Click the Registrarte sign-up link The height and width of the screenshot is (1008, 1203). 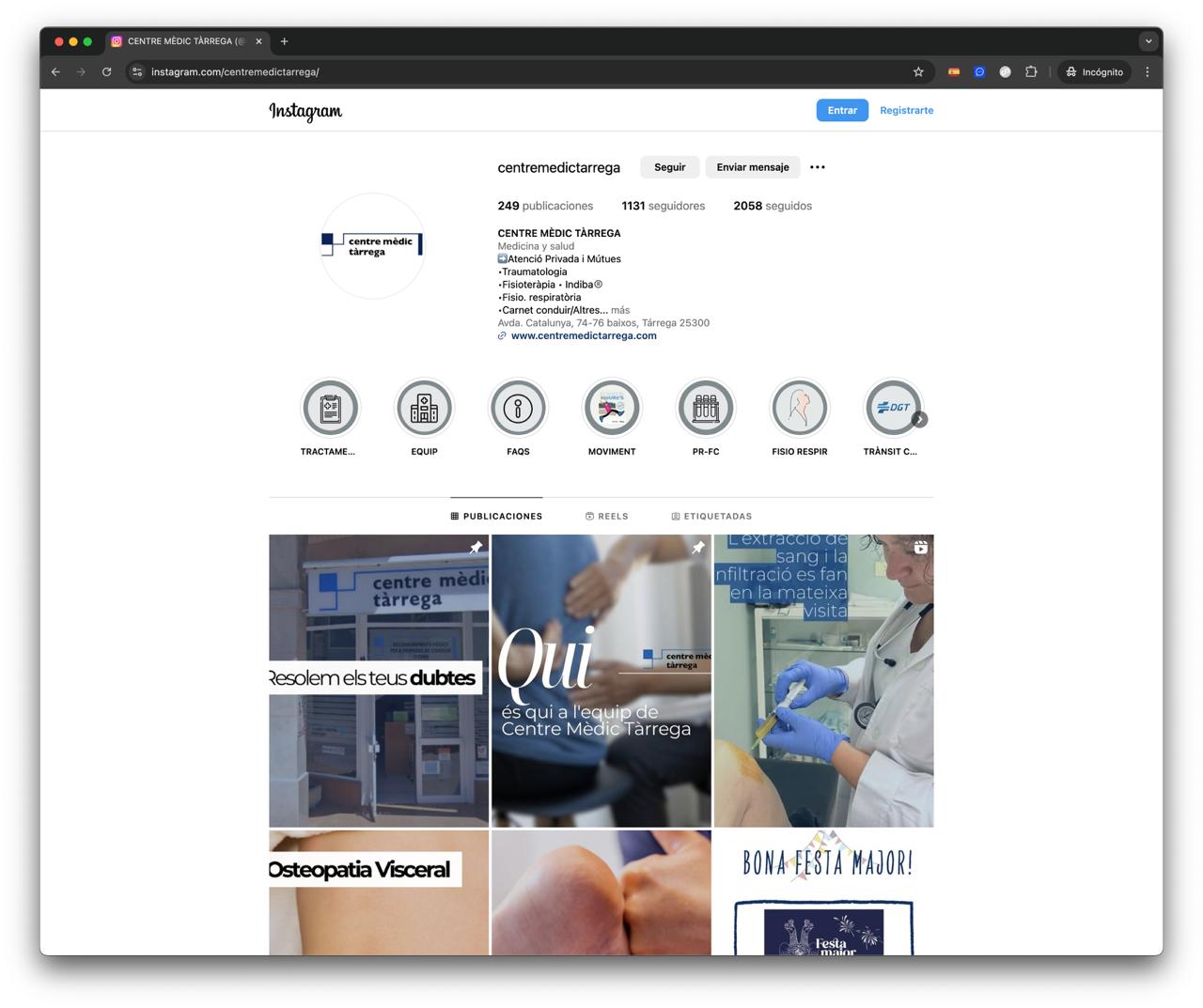[906, 110]
